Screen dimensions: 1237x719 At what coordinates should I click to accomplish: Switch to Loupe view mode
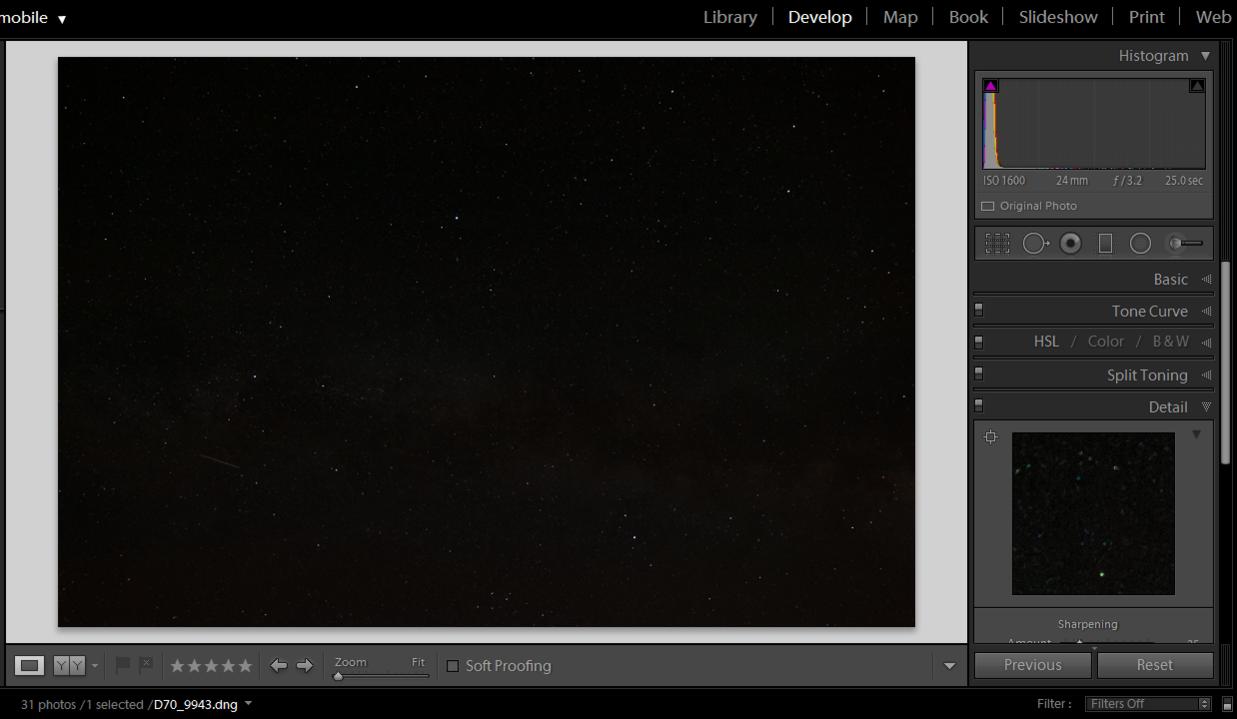30,665
